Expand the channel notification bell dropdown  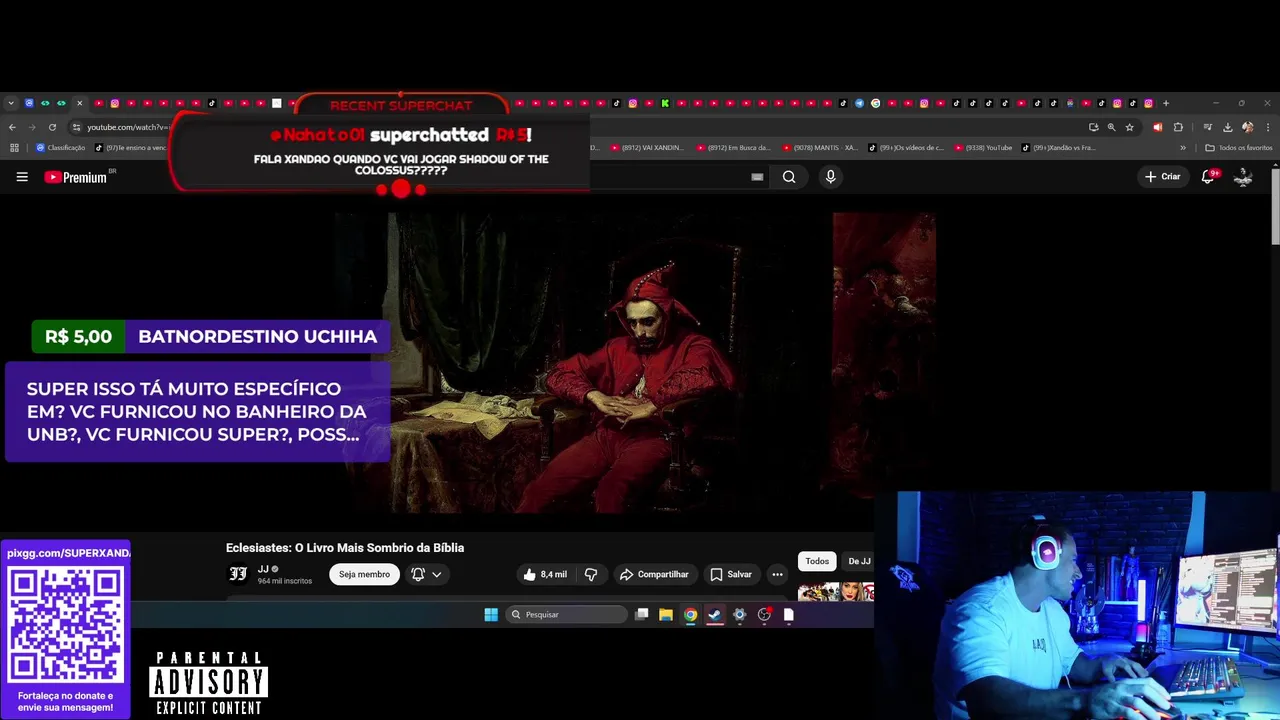coord(426,574)
